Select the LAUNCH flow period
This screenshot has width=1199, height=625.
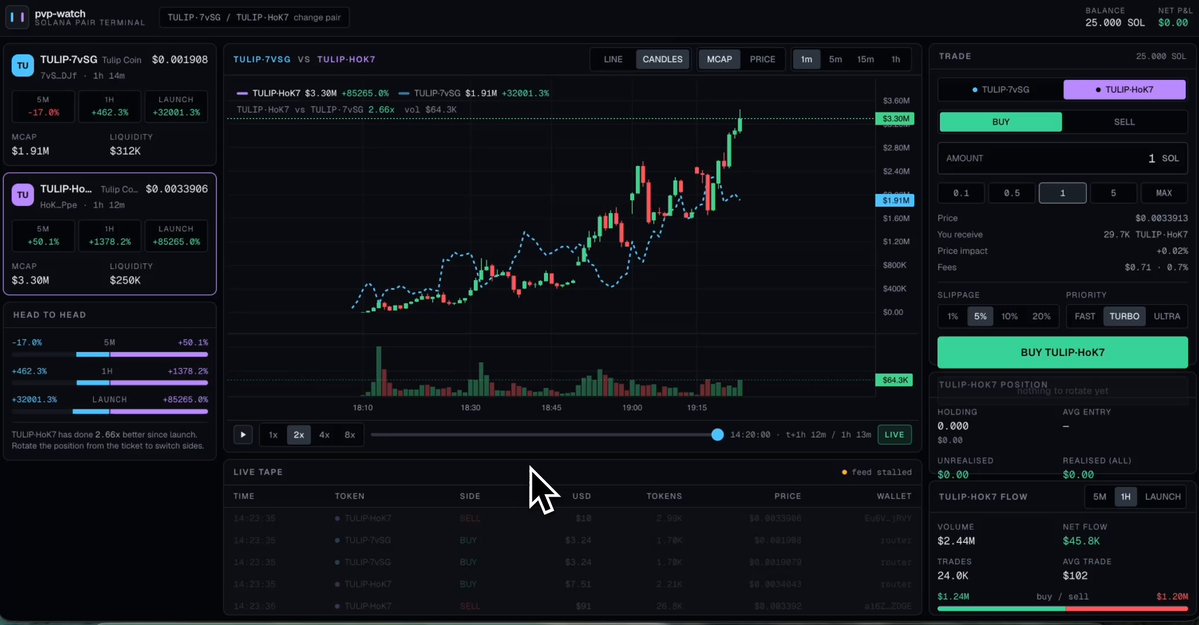[1162, 496]
